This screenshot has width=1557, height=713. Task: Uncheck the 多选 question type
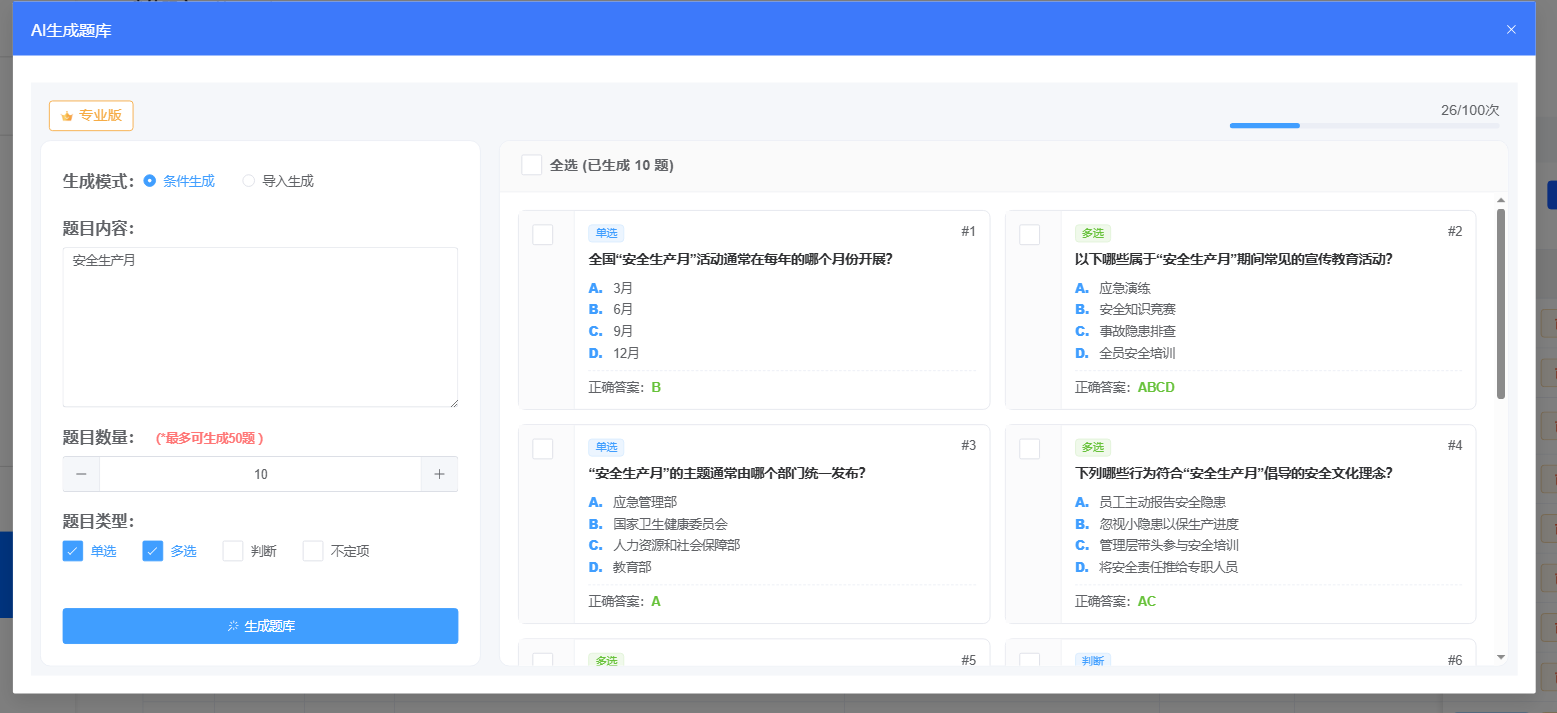(x=153, y=551)
